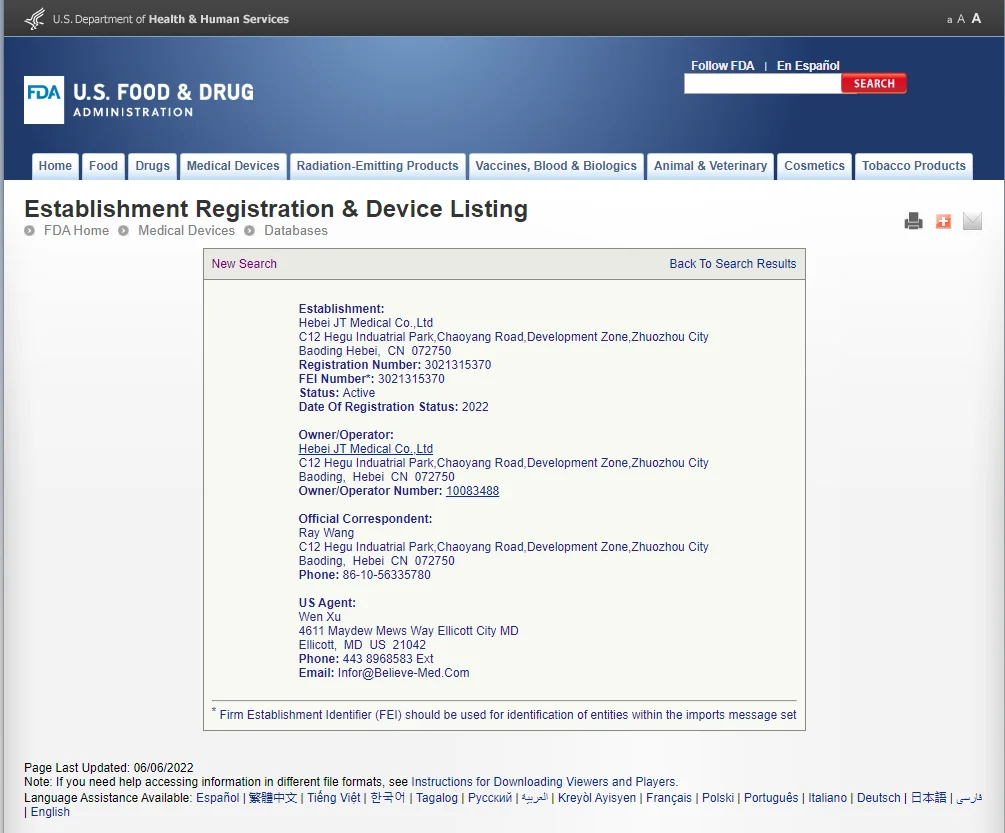Screen dimensions: 1005x833
Task: Click the New Search link
Action: [x=244, y=264]
